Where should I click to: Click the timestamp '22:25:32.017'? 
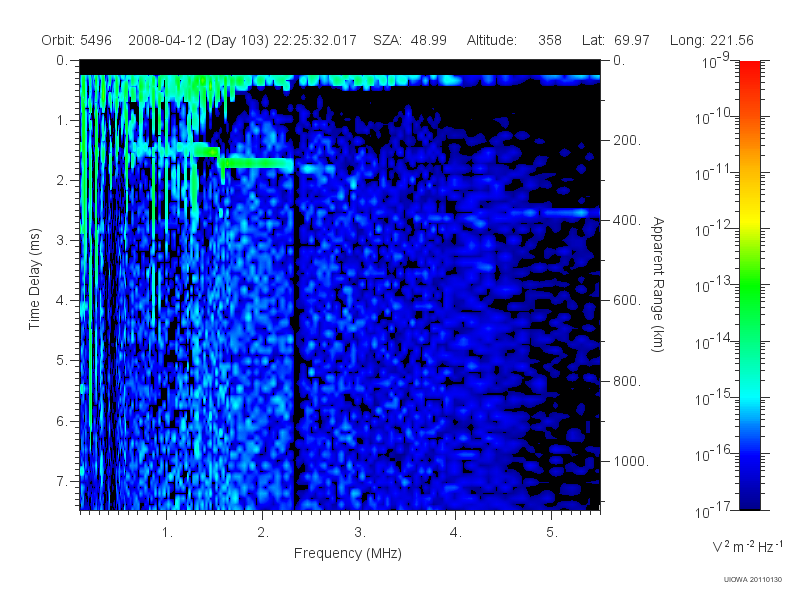pos(315,40)
